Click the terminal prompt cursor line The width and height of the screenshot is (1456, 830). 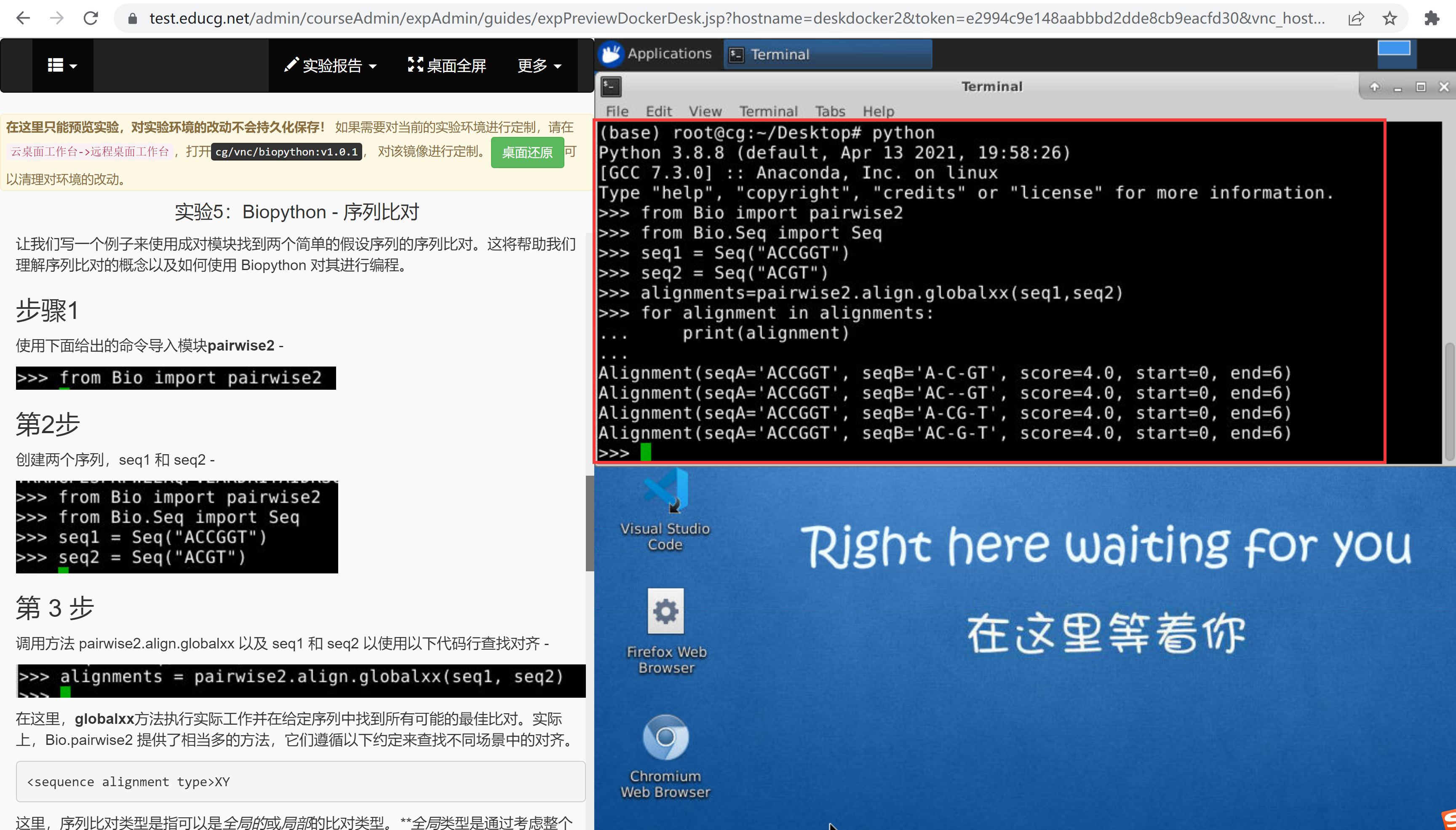[x=625, y=453]
